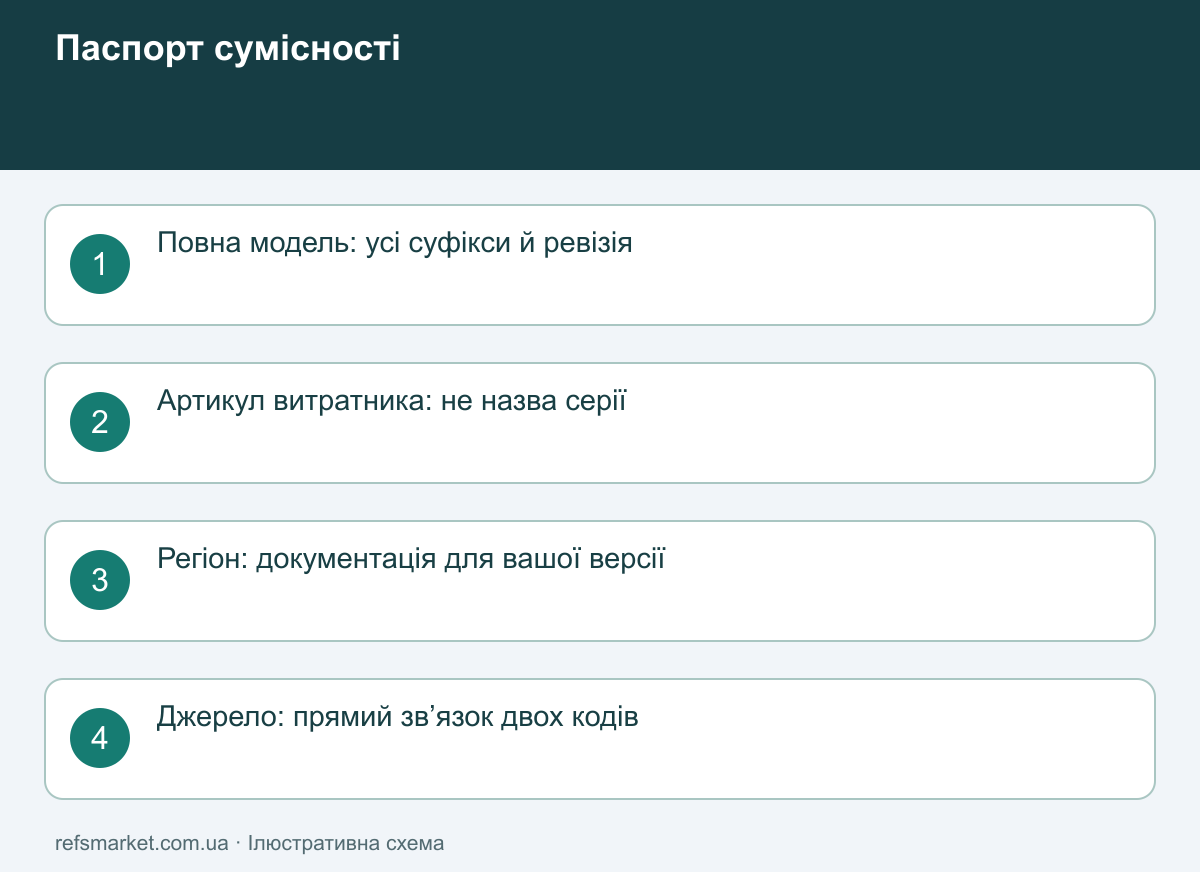Click the line "Артикул витратника: не назва серії"

pos(392,401)
